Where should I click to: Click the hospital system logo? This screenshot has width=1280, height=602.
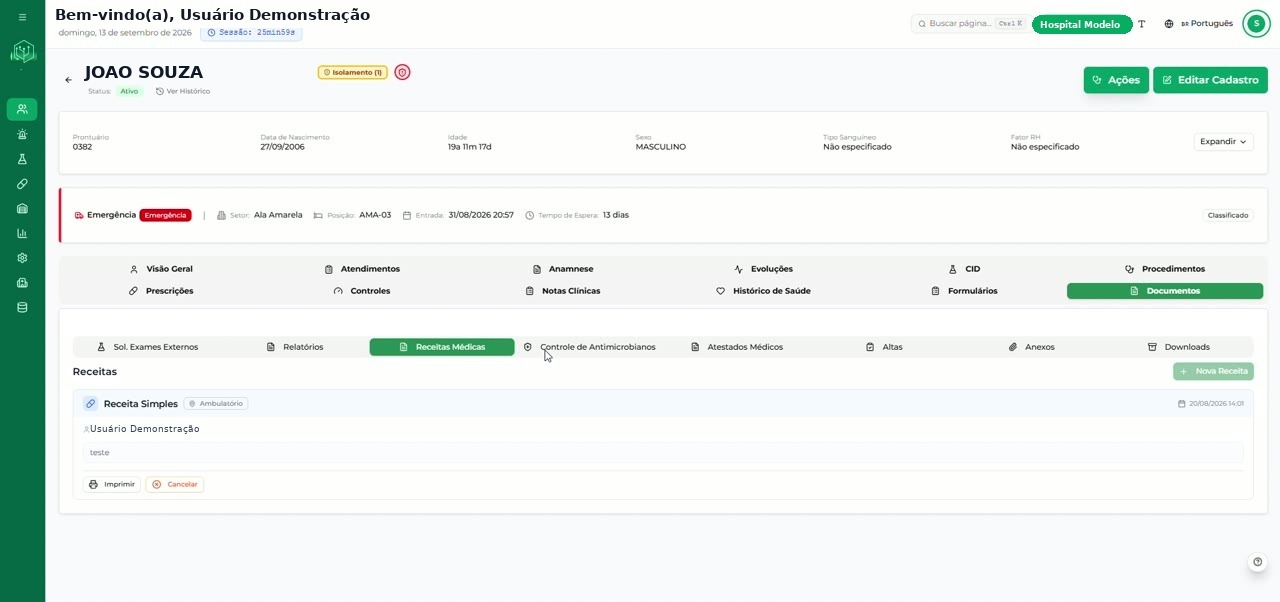point(22,52)
